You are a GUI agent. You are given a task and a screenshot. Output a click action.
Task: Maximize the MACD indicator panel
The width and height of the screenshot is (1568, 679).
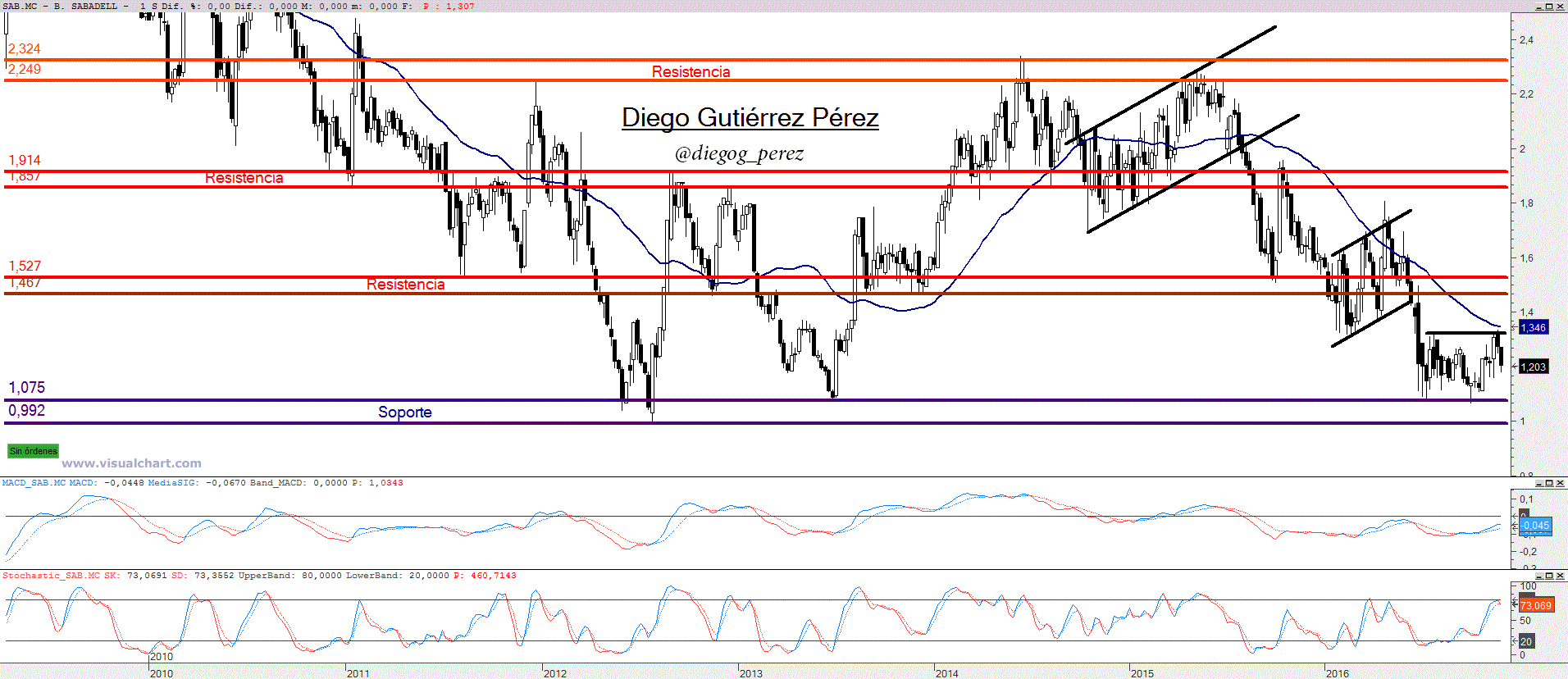(x=1549, y=483)
